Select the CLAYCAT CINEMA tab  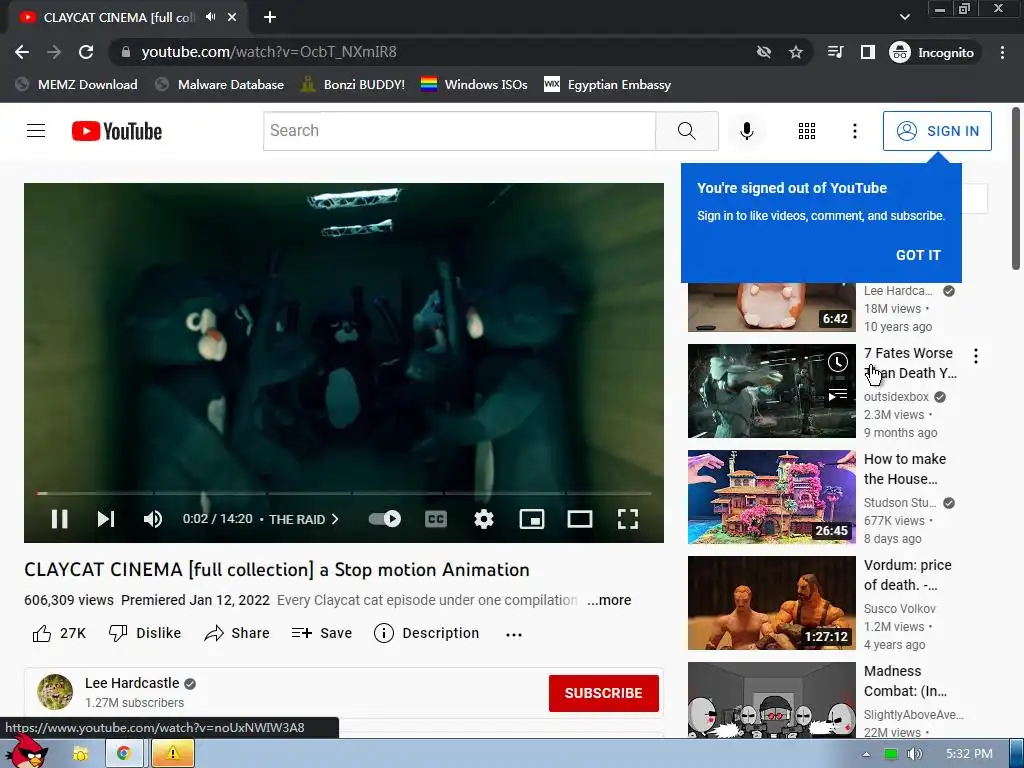click(127, 18)
